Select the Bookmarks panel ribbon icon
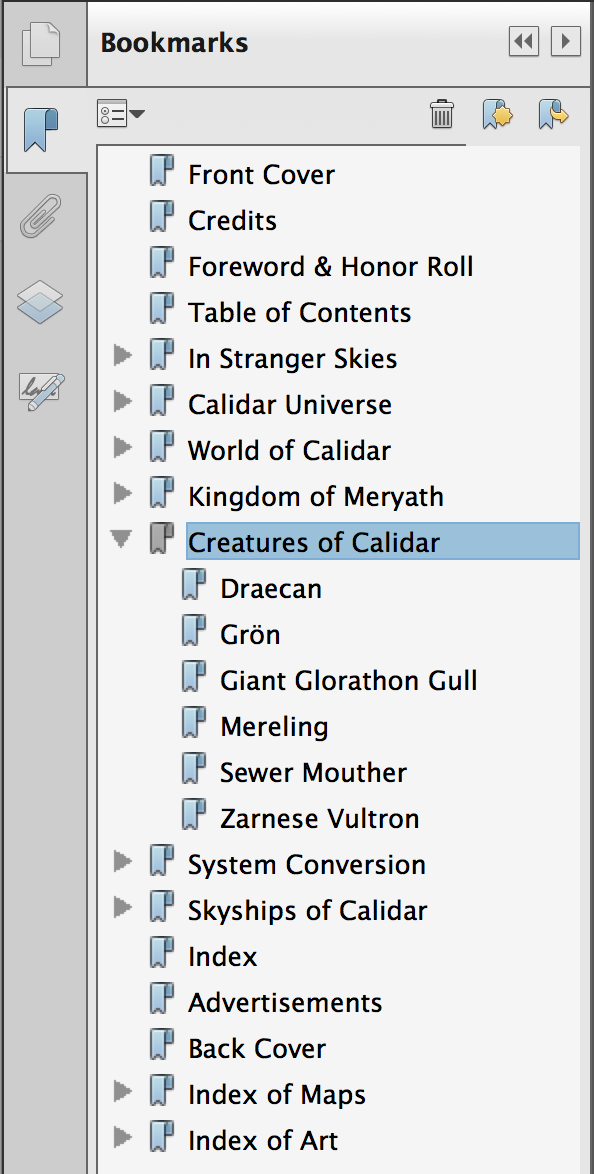 click(x=40, y=130)
